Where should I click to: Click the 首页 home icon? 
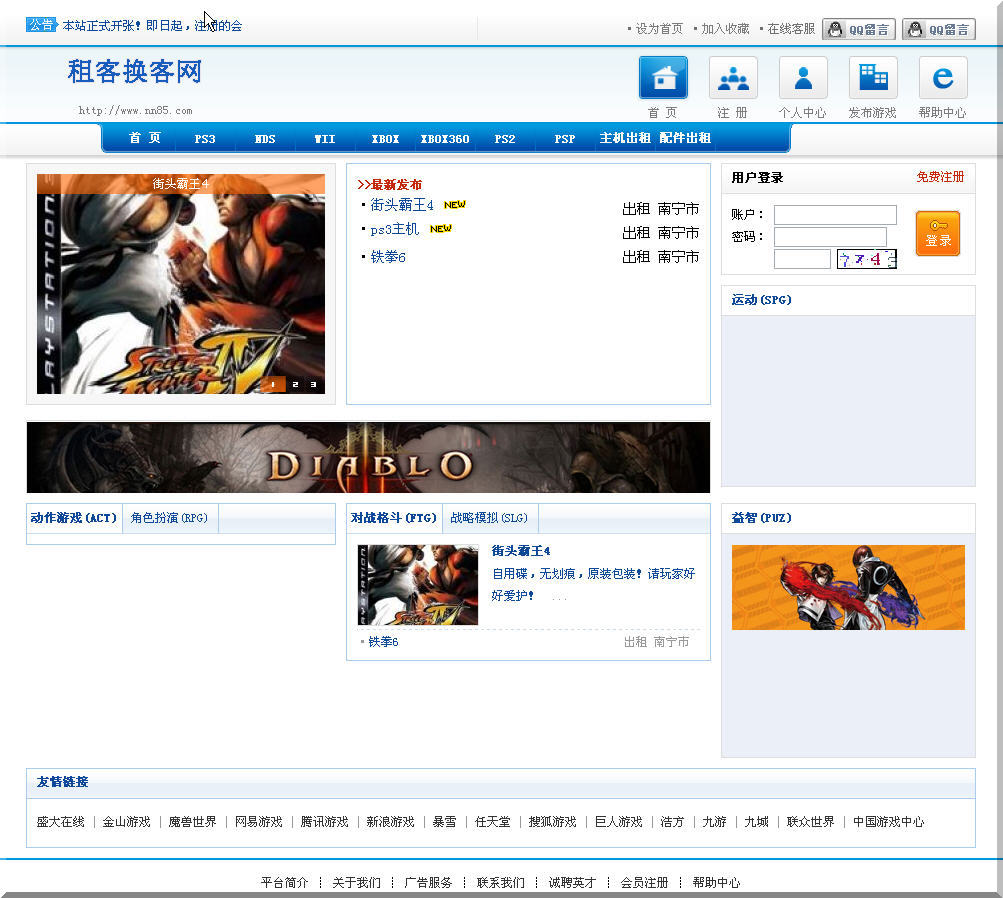(x=663, y=78)
